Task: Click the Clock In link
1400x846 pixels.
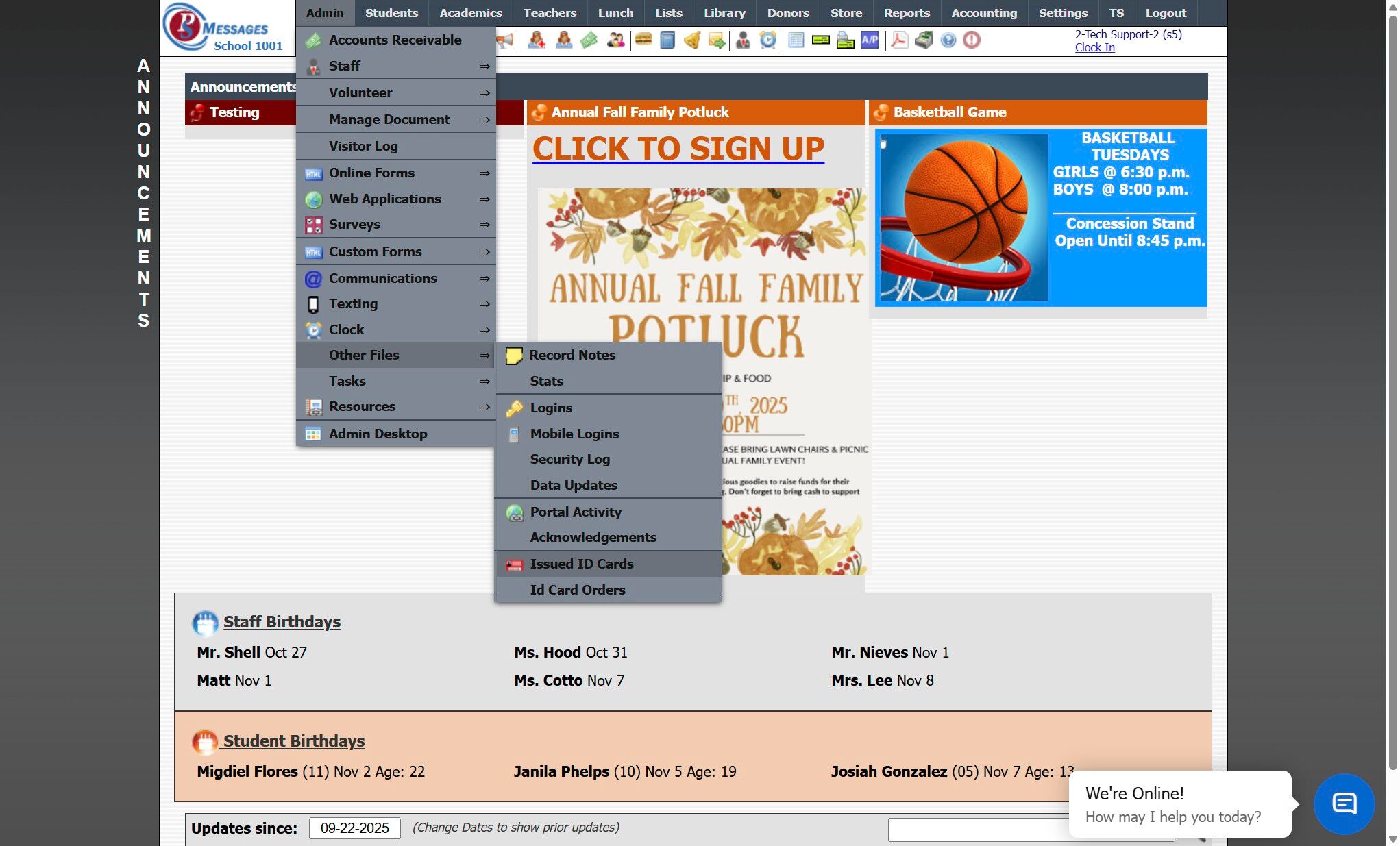Action: click(x=1094, y=47)
